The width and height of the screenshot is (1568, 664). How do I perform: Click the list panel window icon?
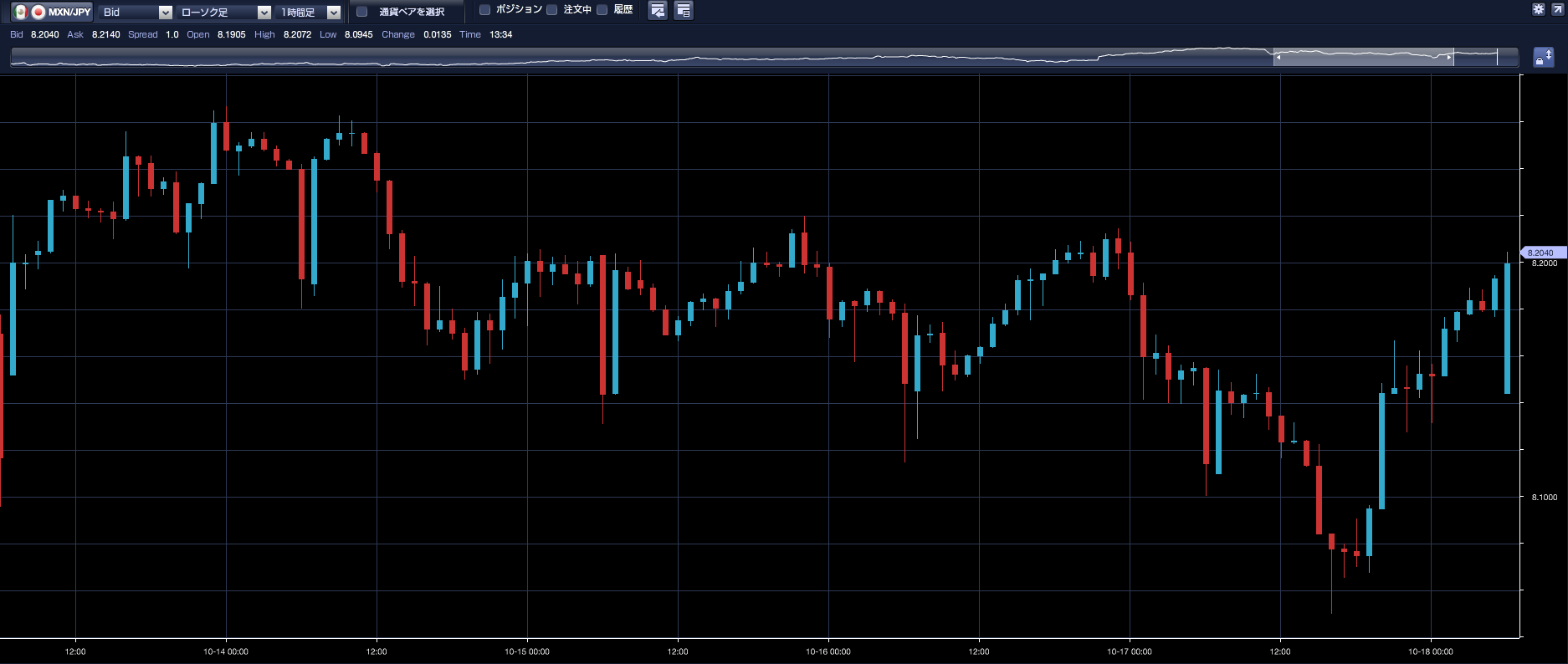tap(684, 11)
